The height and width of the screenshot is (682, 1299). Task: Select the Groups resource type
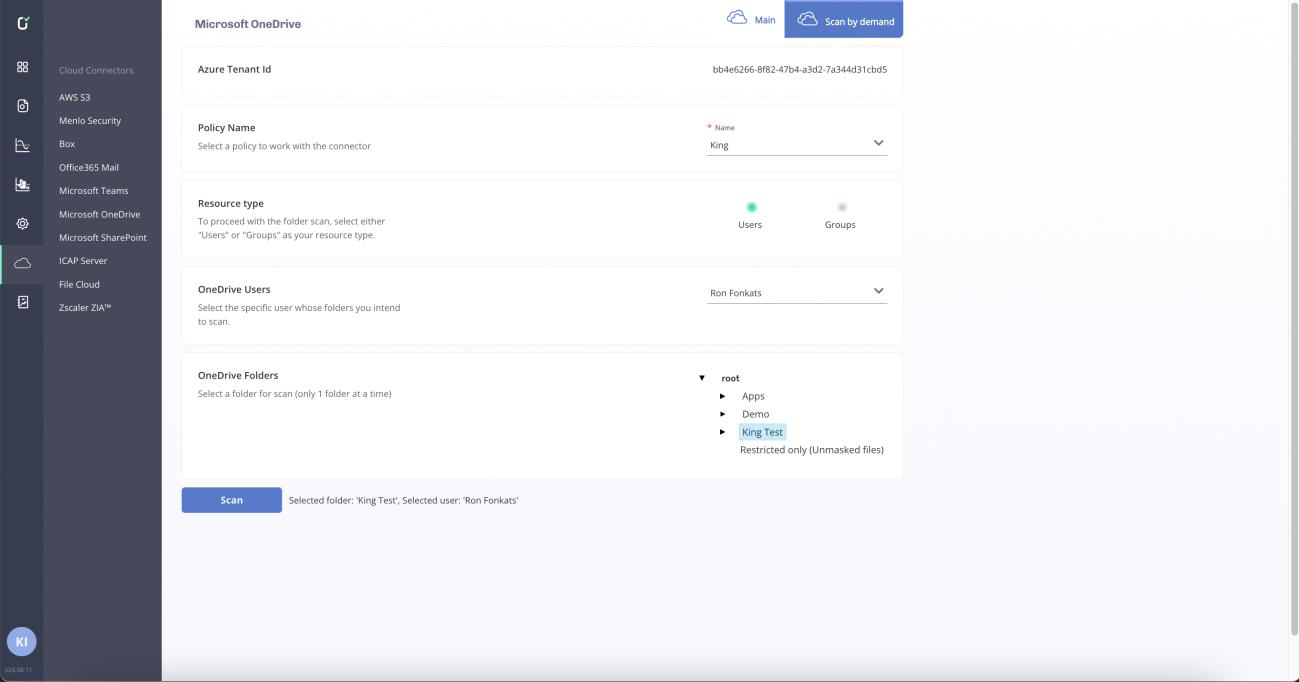click(841, 207)
